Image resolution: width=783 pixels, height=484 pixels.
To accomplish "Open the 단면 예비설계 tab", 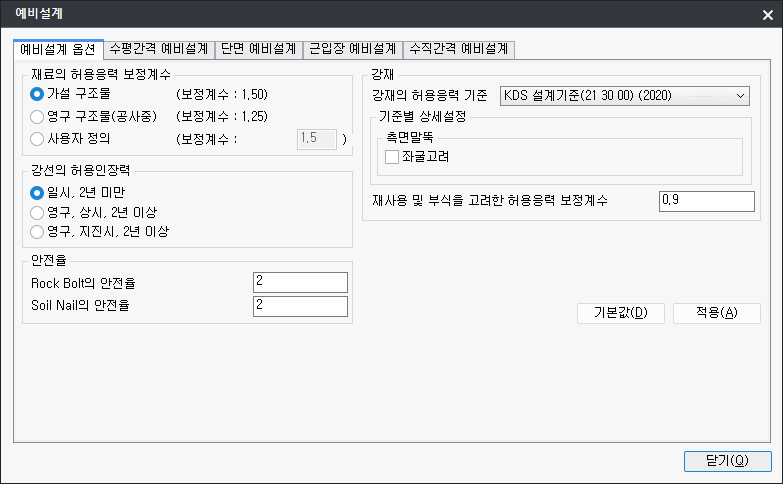I will tap(258, 48).
